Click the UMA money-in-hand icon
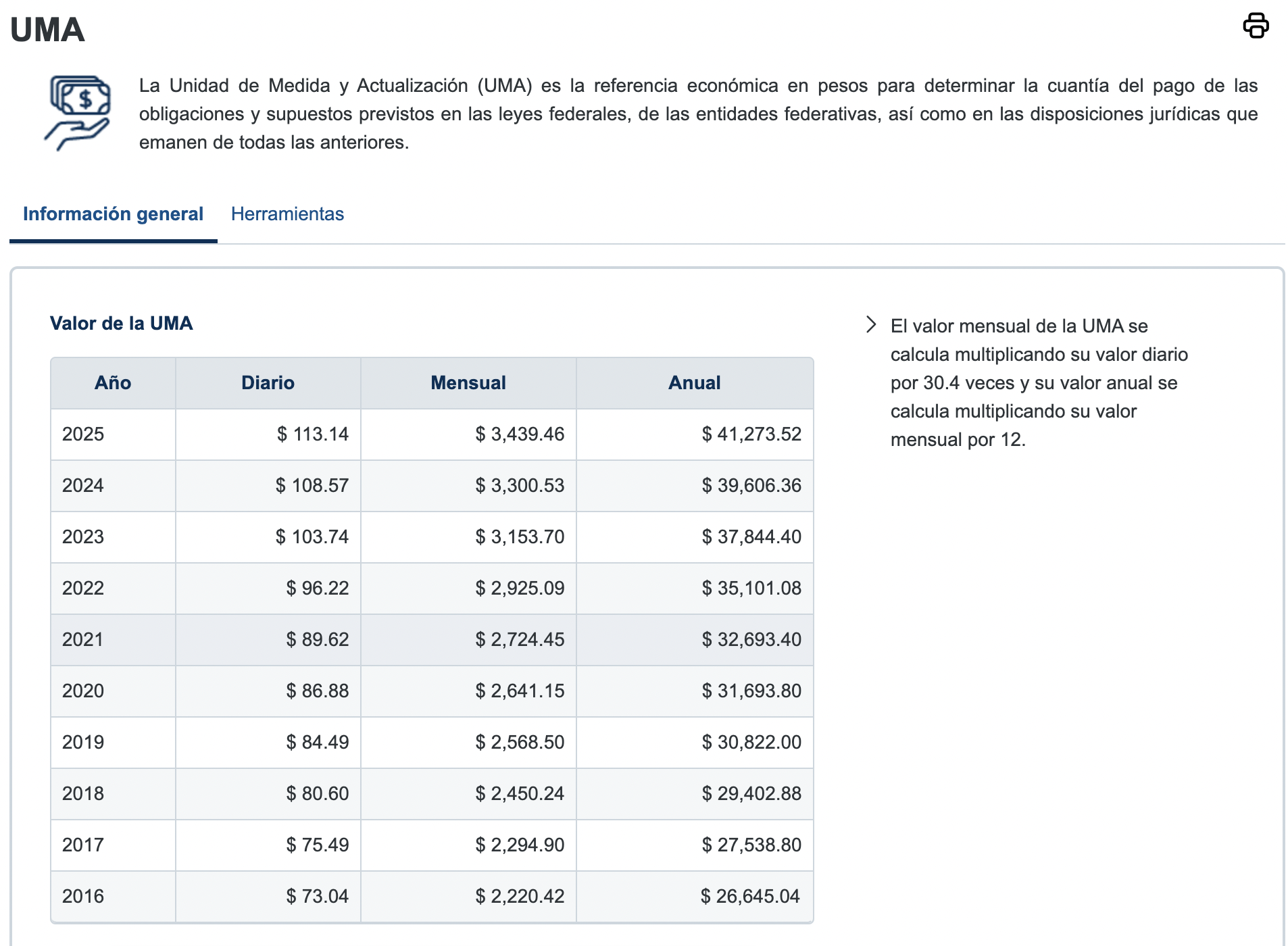 [x=78, y=113]
